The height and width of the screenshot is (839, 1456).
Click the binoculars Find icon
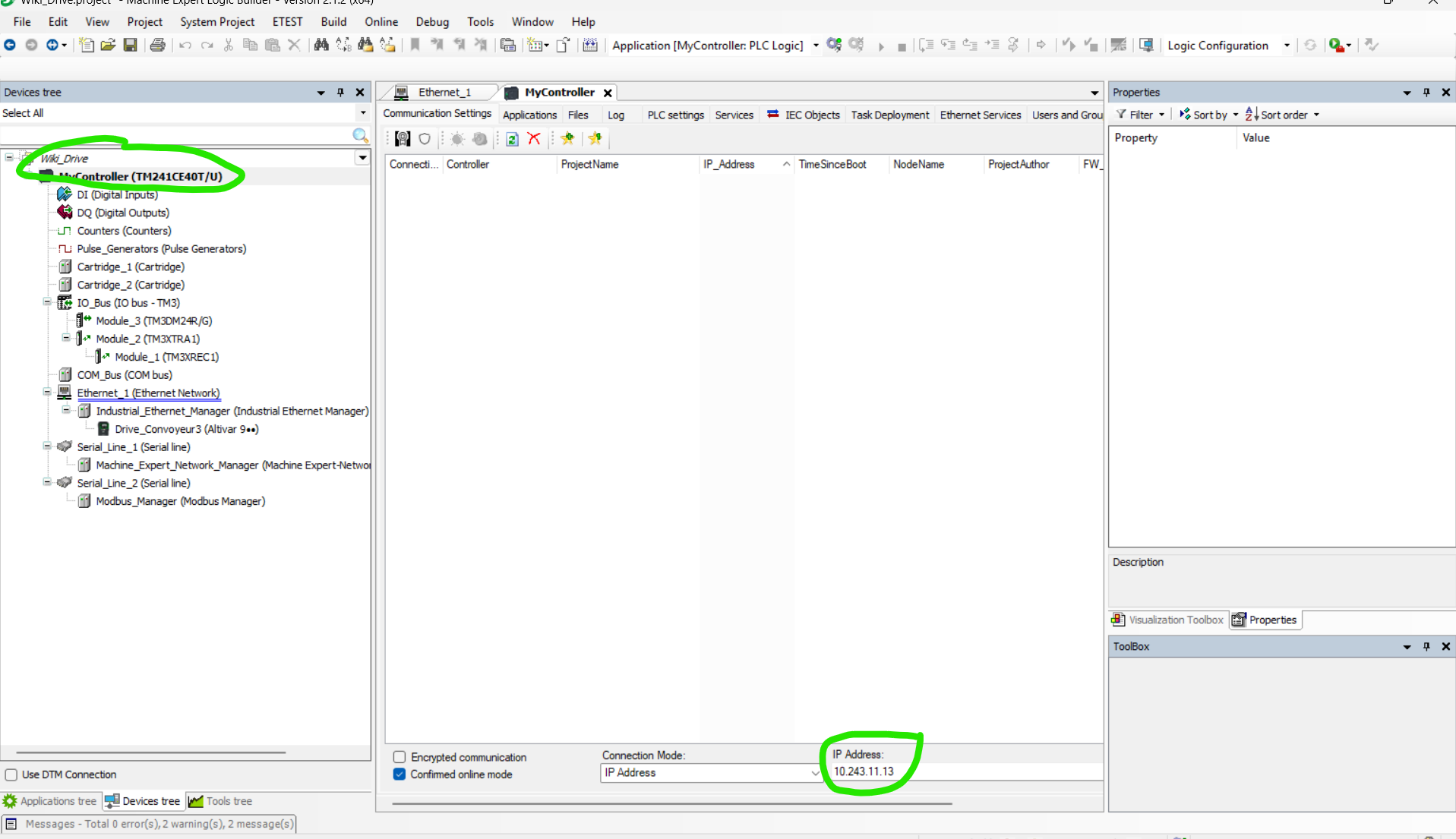click(x=321, y=46)
